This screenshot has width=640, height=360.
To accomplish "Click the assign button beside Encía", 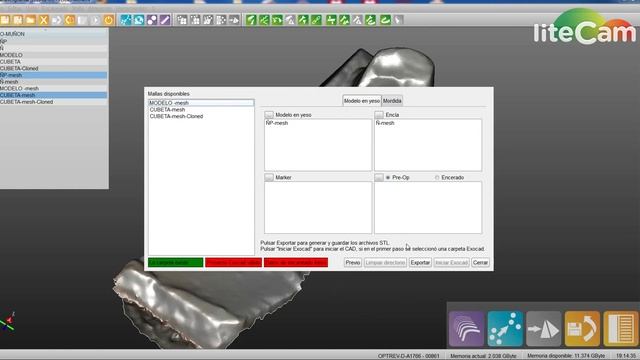I will (x=379, y=115).
